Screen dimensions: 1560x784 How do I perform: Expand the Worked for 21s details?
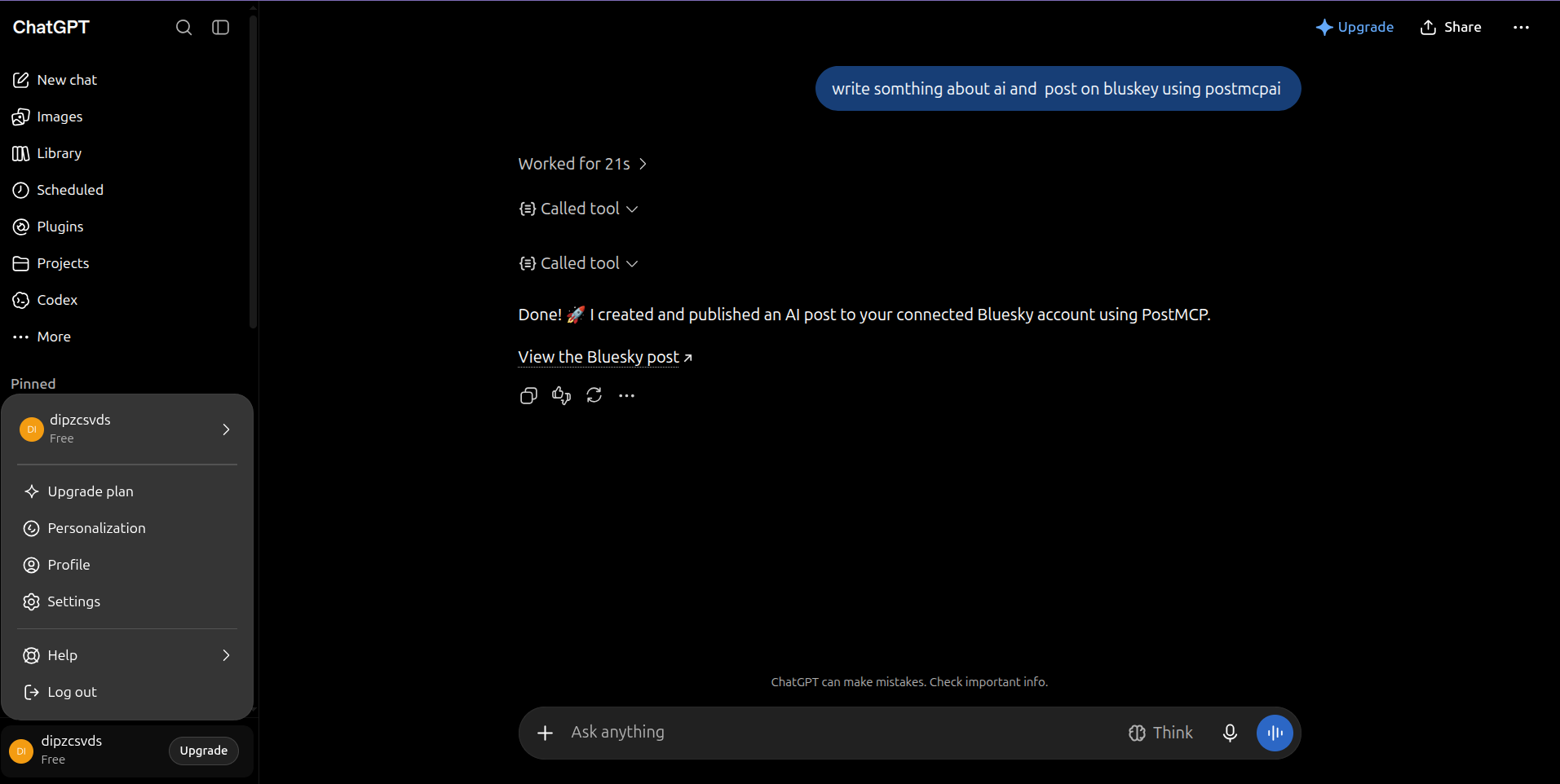coord(582,164)
